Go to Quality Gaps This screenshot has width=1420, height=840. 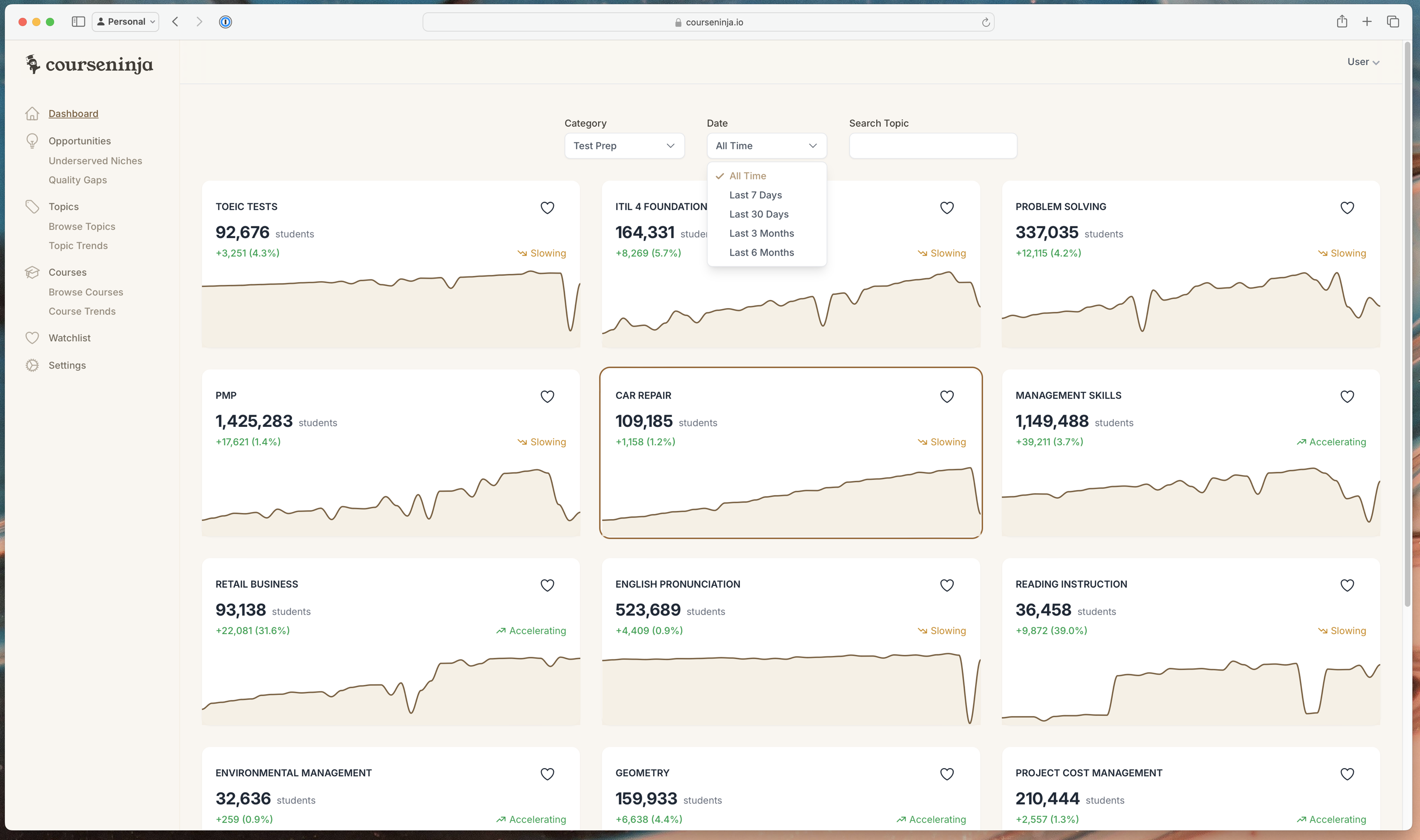(78, 180)
